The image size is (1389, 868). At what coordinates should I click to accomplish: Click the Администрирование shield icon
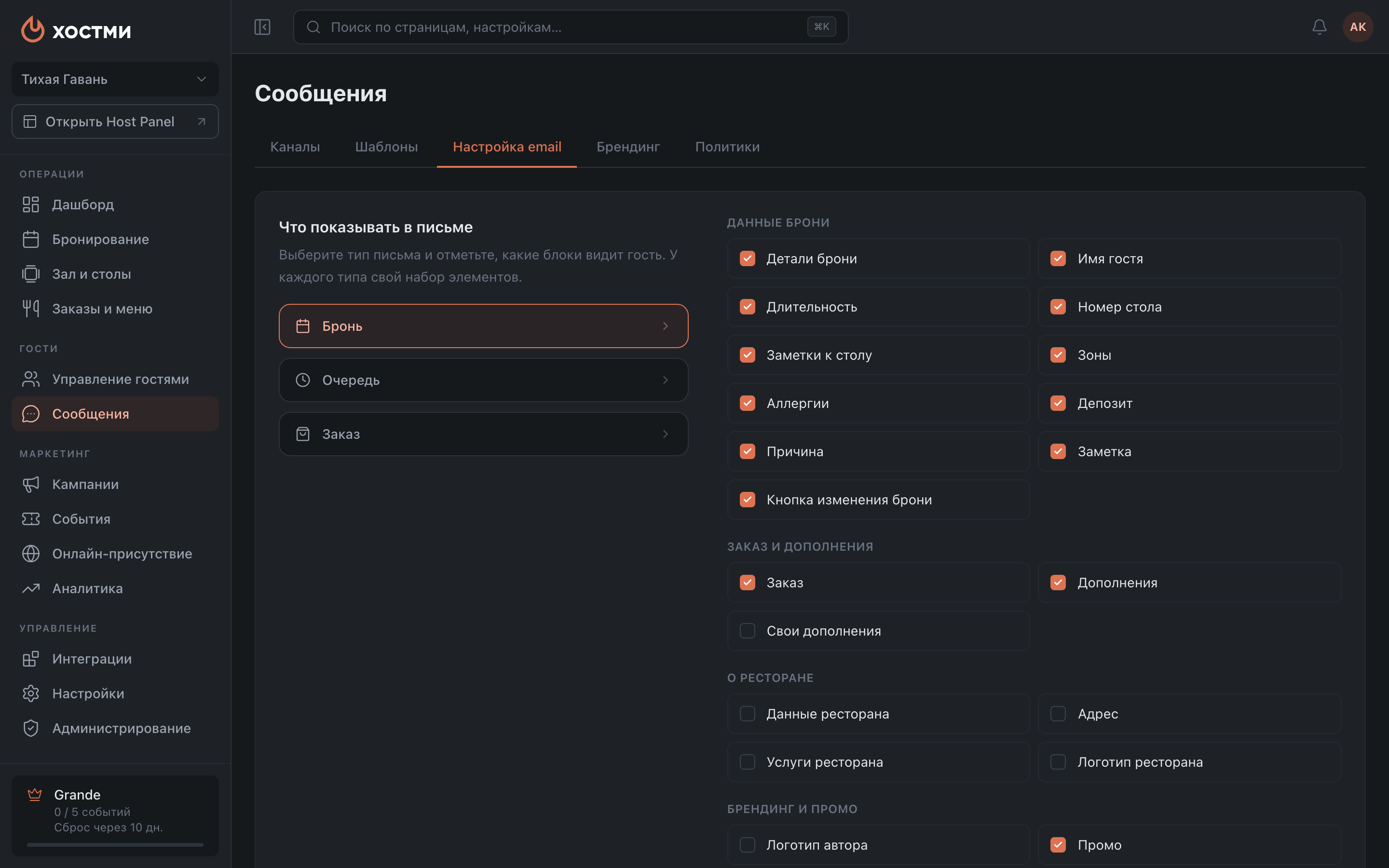pyautogui.click(x=31, y=728)
